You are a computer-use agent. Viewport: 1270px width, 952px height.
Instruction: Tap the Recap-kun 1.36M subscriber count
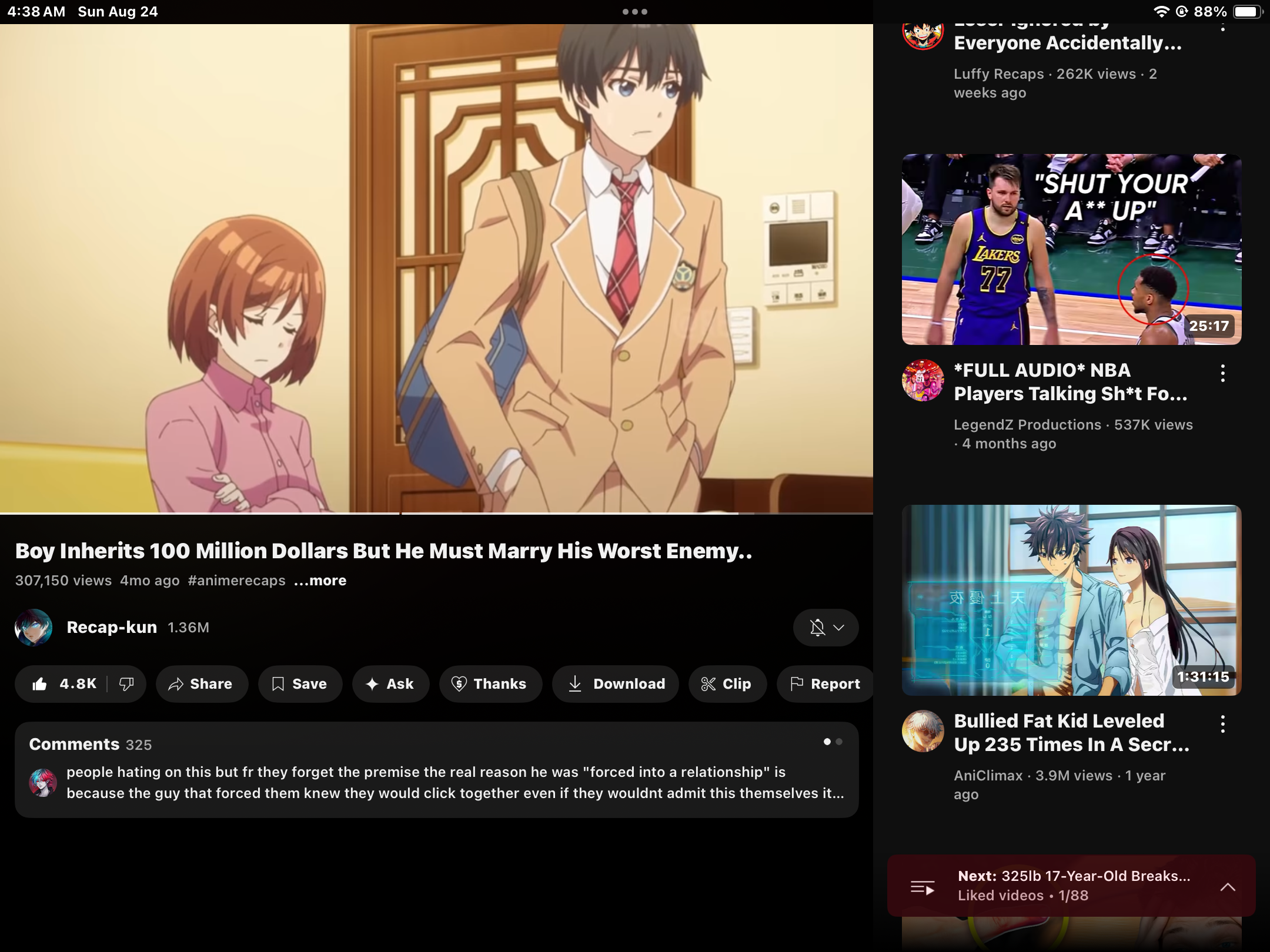[189, 628]
